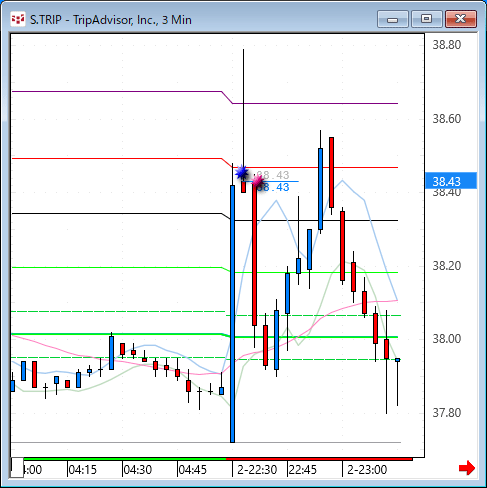Click the 38.20 price axis label
The width and height of the screenshot is (487, 488).
[447, 266]
